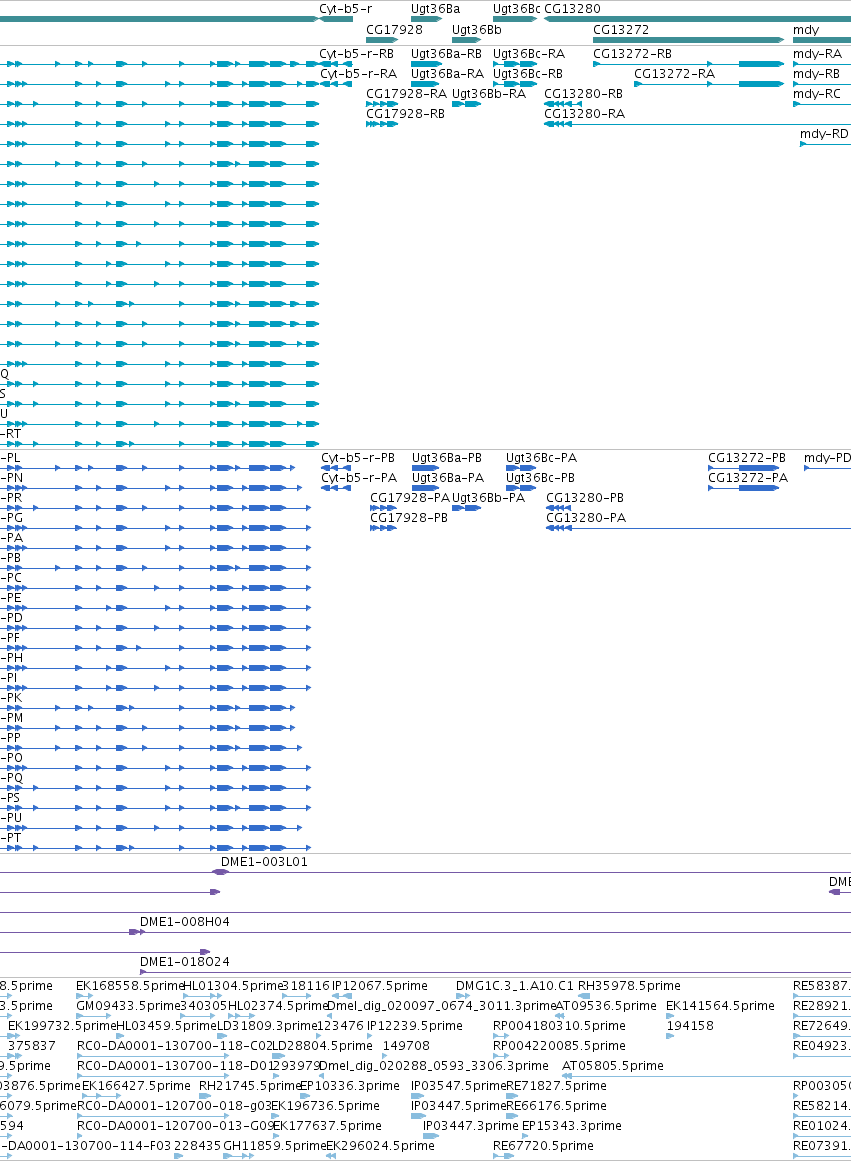The image size is (851, 1161).
Task: Click transcript mdy-RB
Action: click(817, 74)
